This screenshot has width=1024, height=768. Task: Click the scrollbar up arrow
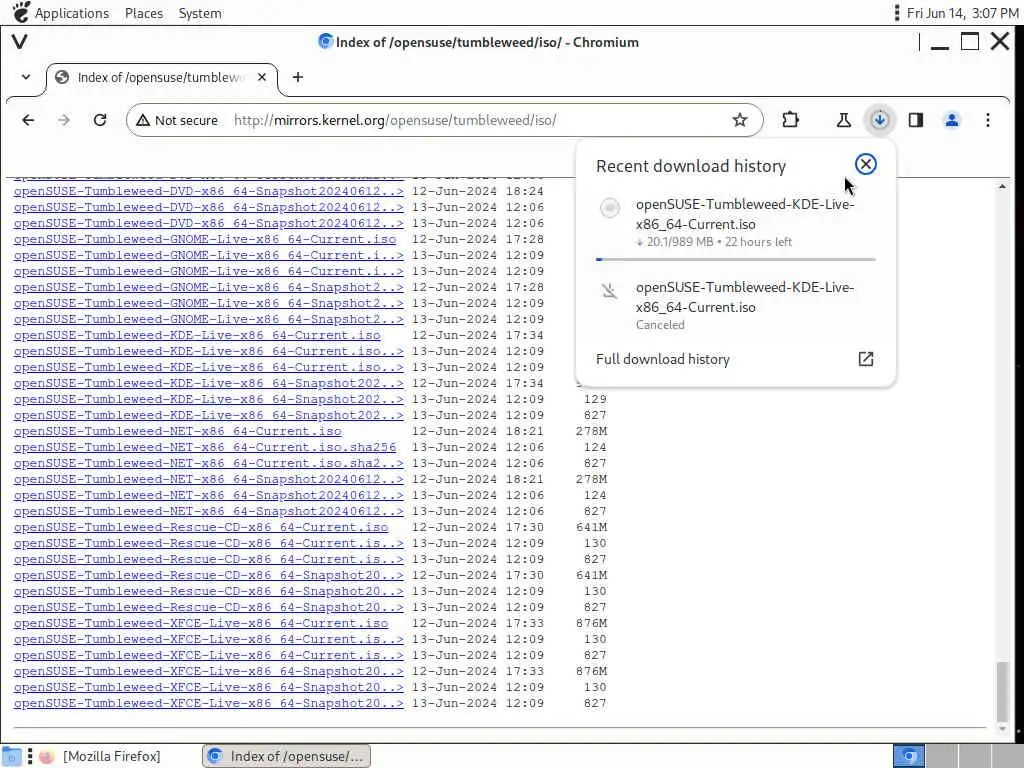pos(1002,187)
